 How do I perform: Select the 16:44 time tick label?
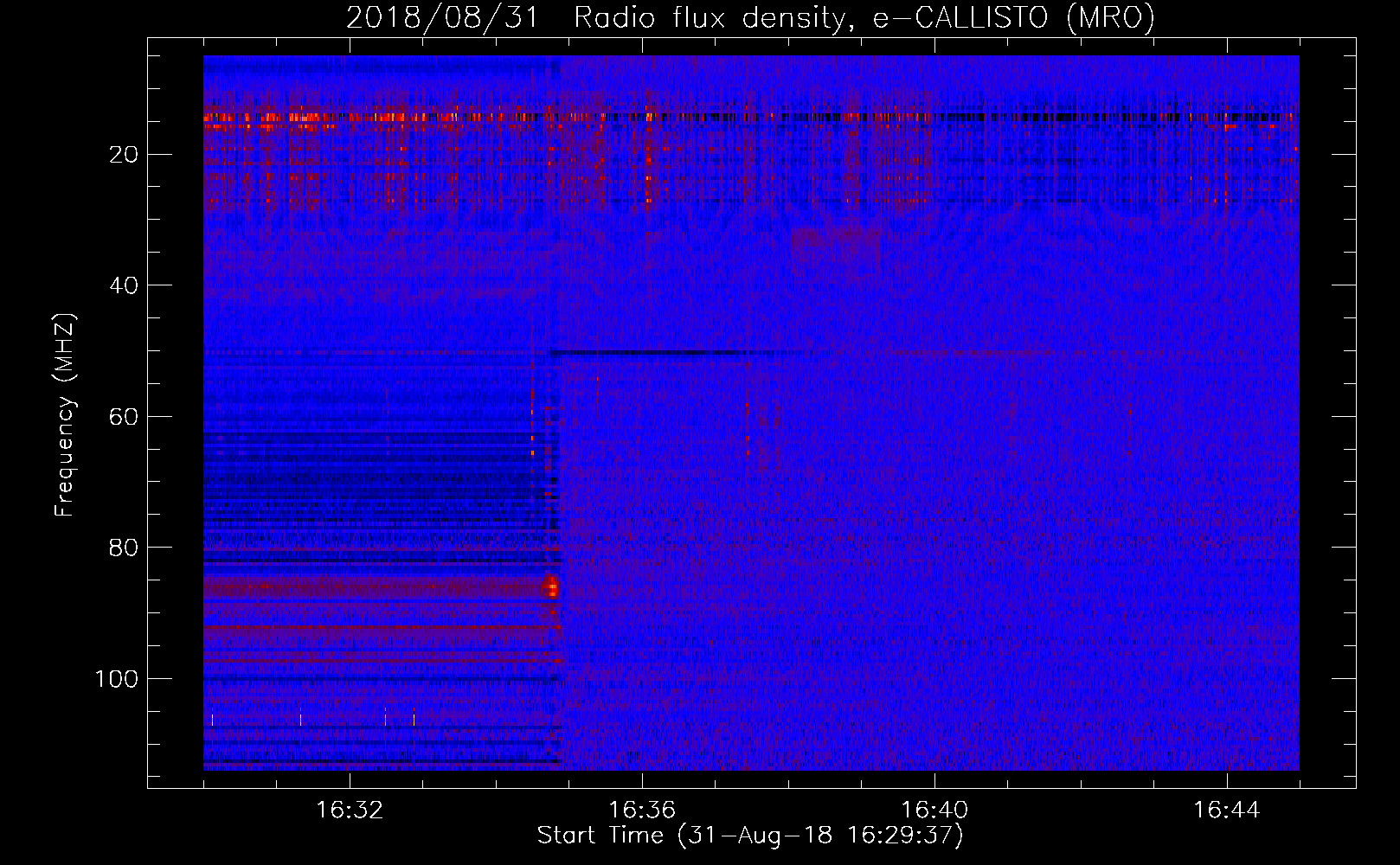pos(1227,811)
